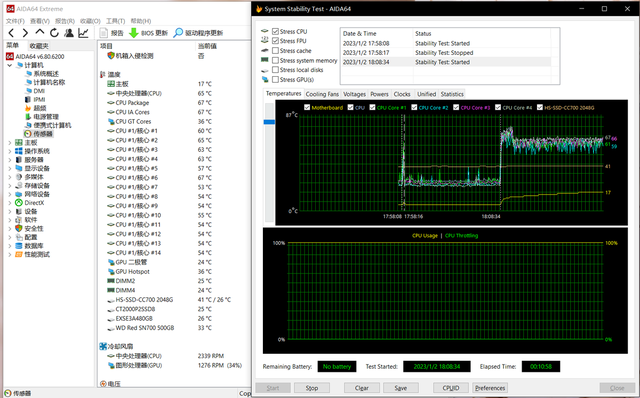Click the network devices tree icon

[x=19, y=194]
